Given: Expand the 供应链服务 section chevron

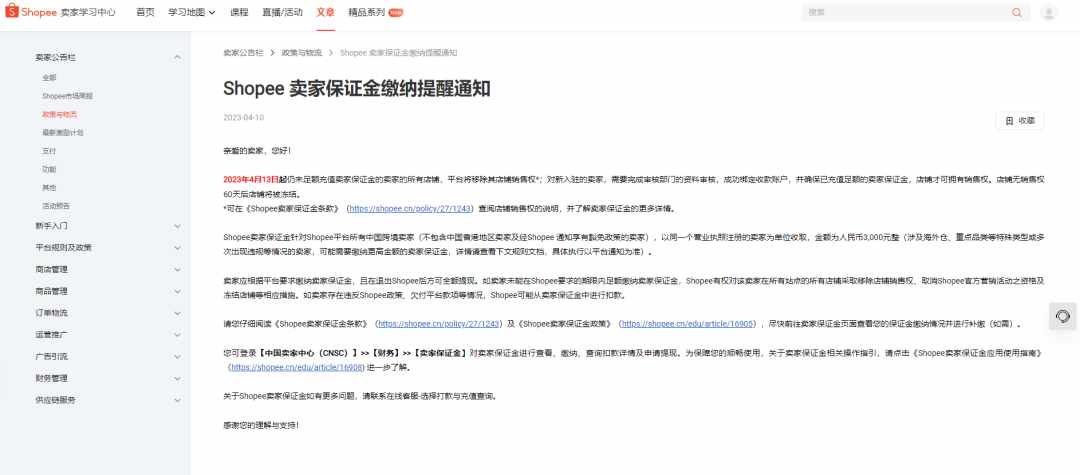Looking at the screenshot, I should coord(177,400).
